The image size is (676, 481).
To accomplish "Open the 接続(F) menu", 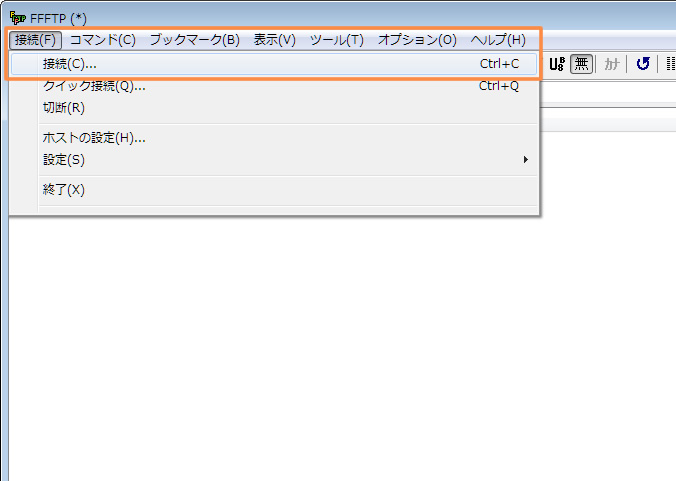I will 35,40.
